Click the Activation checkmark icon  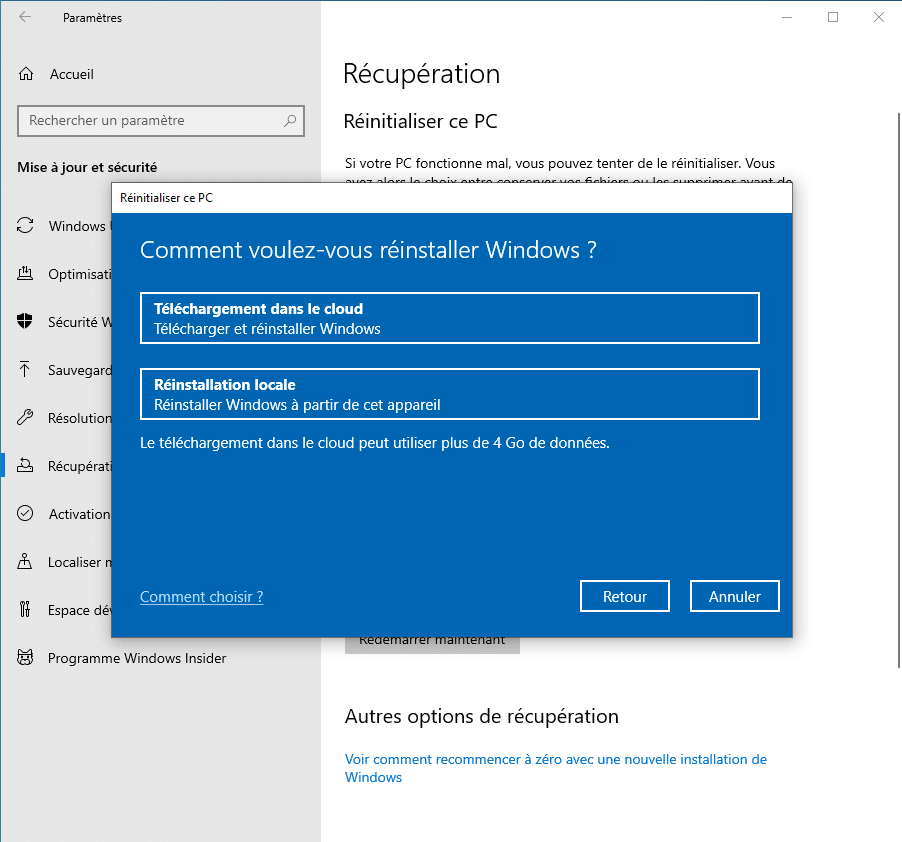(25, 513)
